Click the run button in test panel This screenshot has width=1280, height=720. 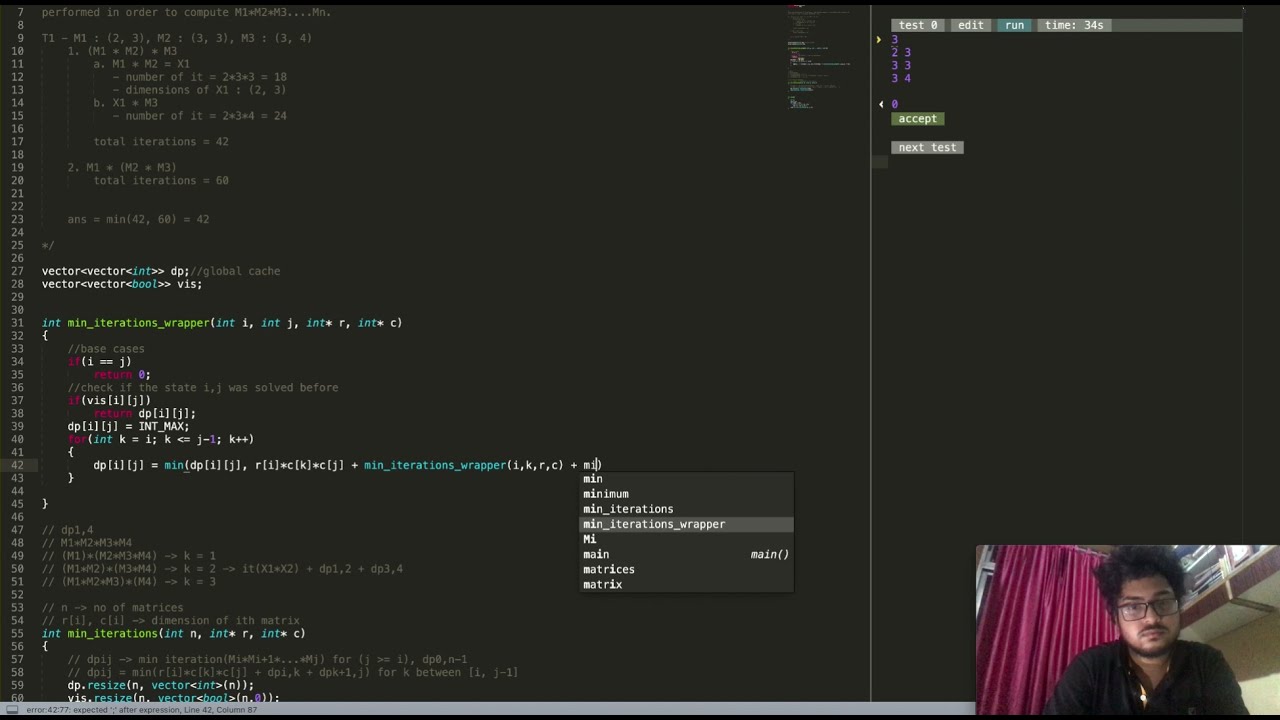tap(1014, 25)
